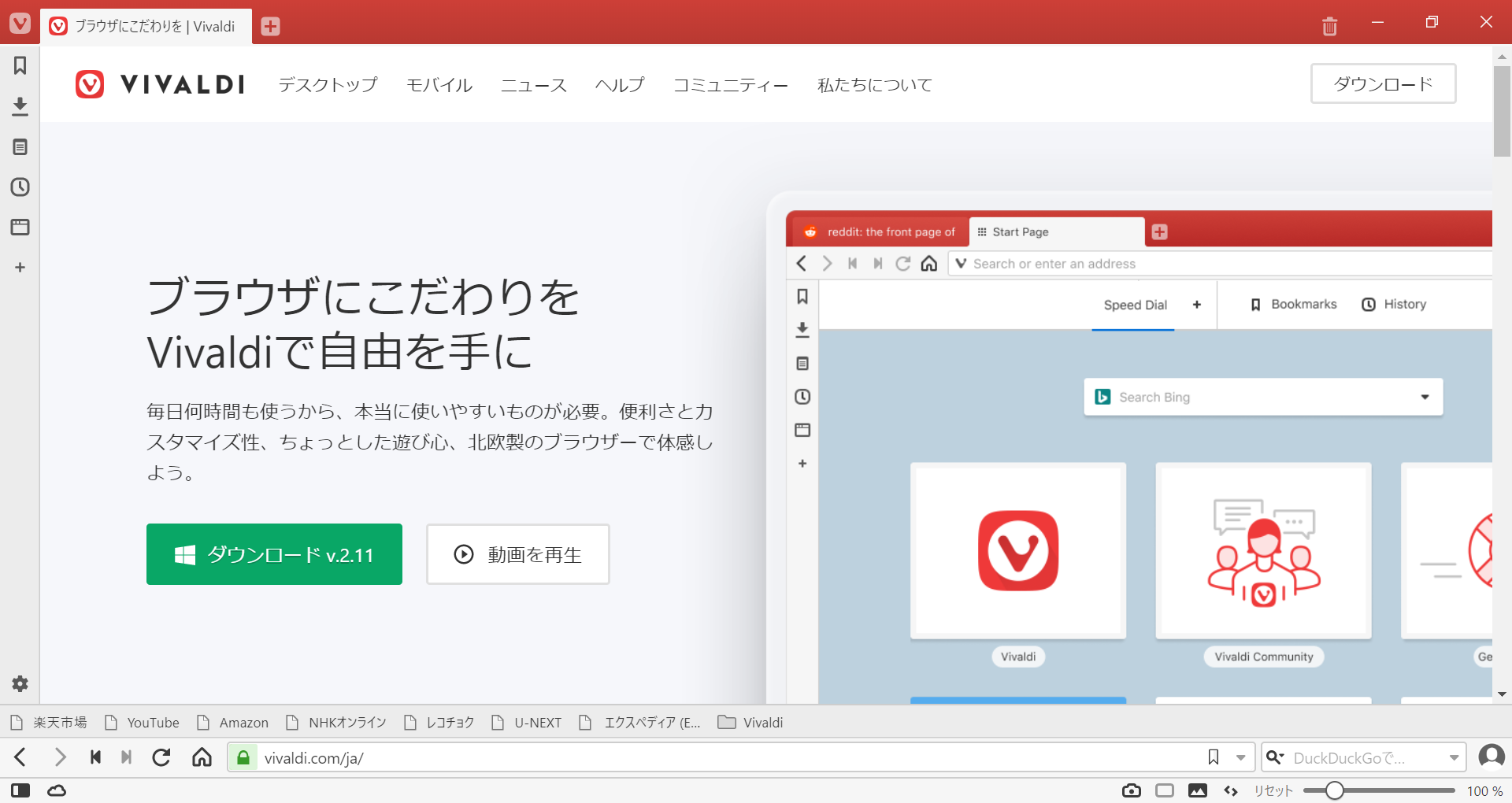This screenshot has height=803, width=1512.
Task: Select the active Vivaldi tab
Action: click(146, 27)
